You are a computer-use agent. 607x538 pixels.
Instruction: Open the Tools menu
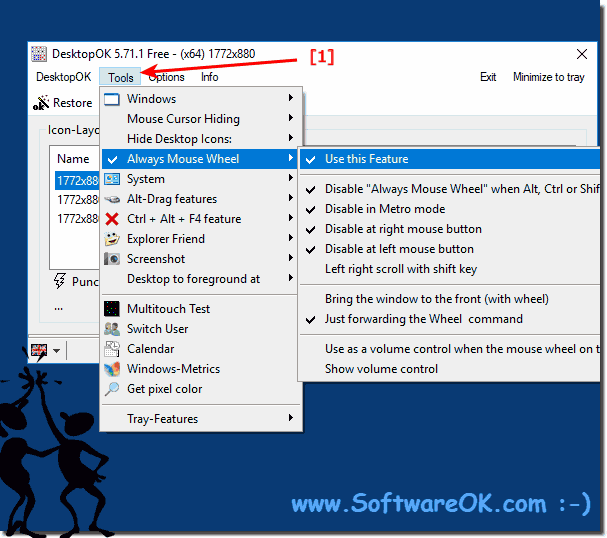point(120,77)
